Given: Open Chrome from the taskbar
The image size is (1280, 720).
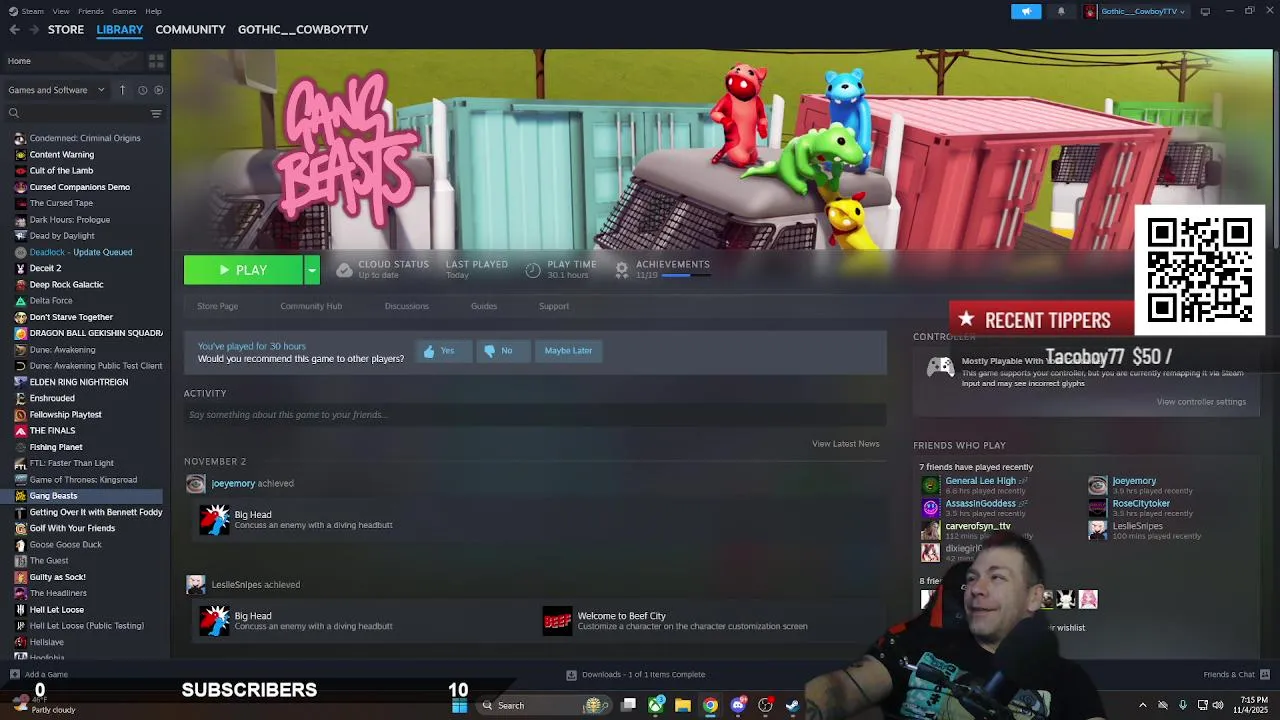Looking at the screenshot, I should click(x=710, y=706).
